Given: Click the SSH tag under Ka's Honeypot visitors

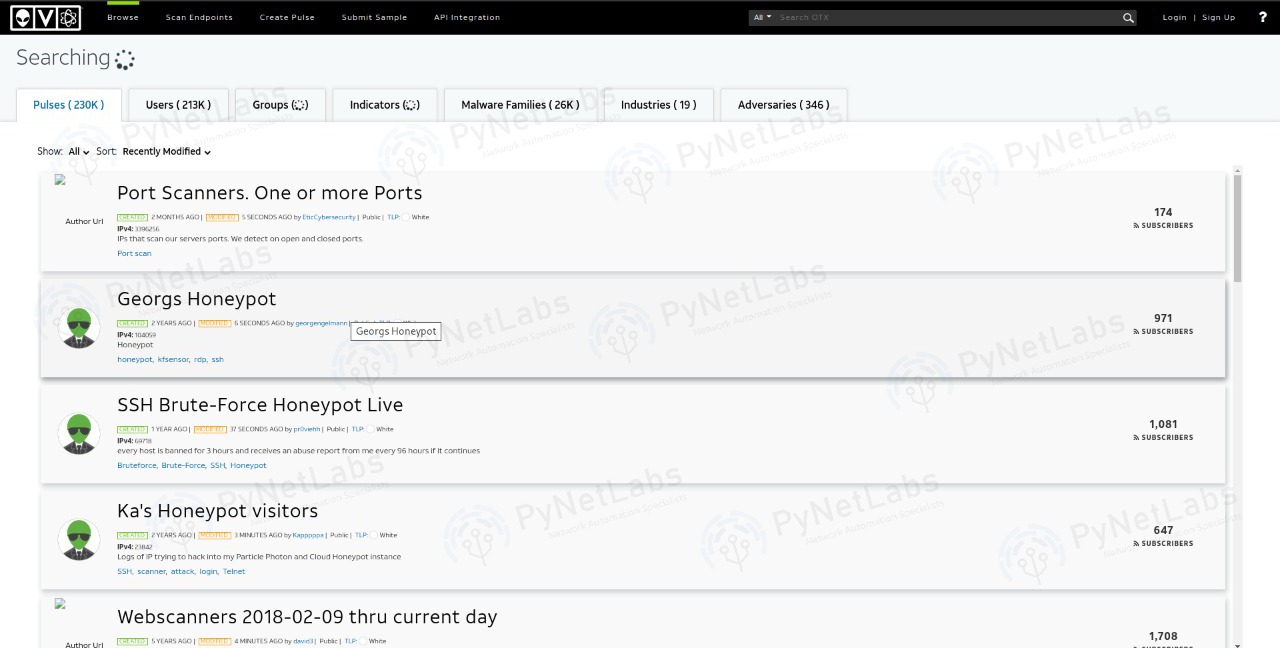Looking at the screenshot, I should [x=124, y=572].
